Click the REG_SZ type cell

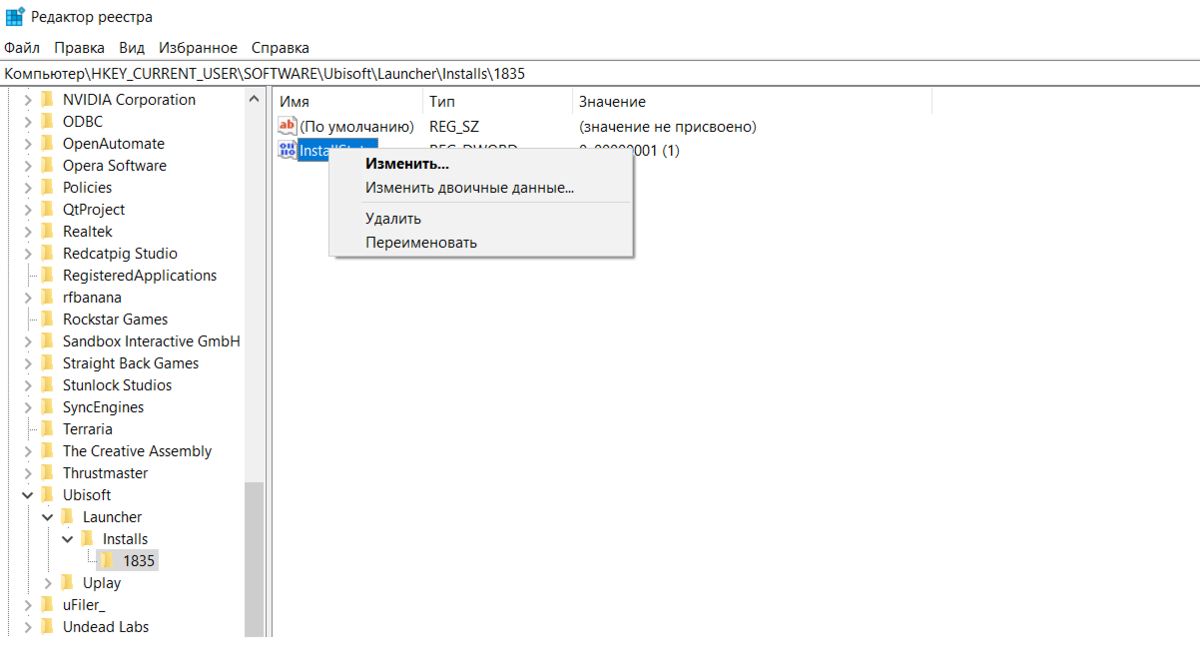(455, 127)
